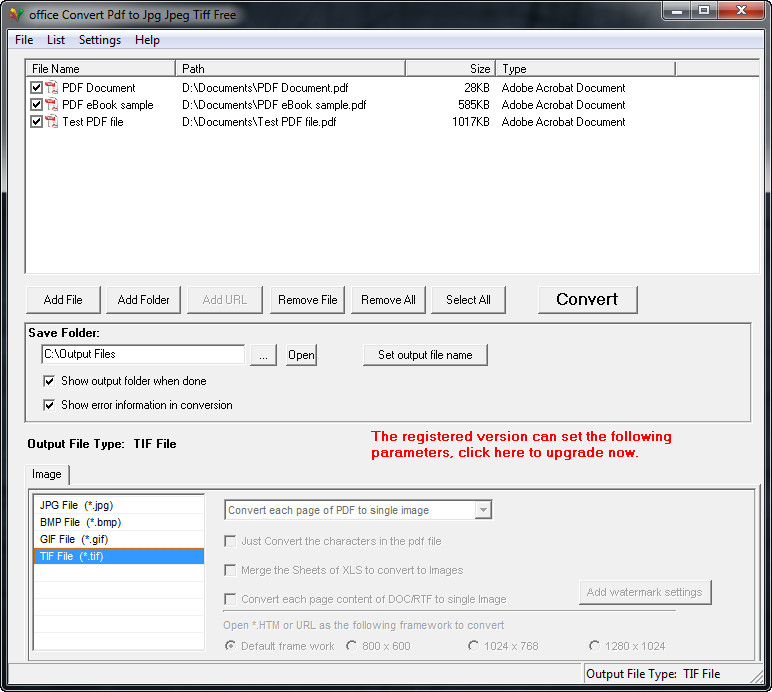Select the 1024 x 768 radio button

click(x=473, y=645)
